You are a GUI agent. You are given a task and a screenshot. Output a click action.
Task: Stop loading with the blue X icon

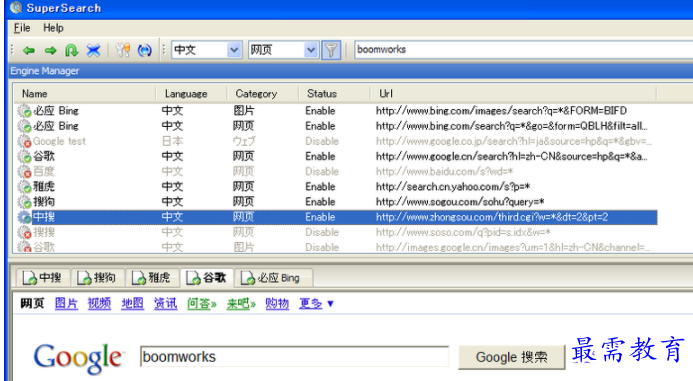pos(93,50)
